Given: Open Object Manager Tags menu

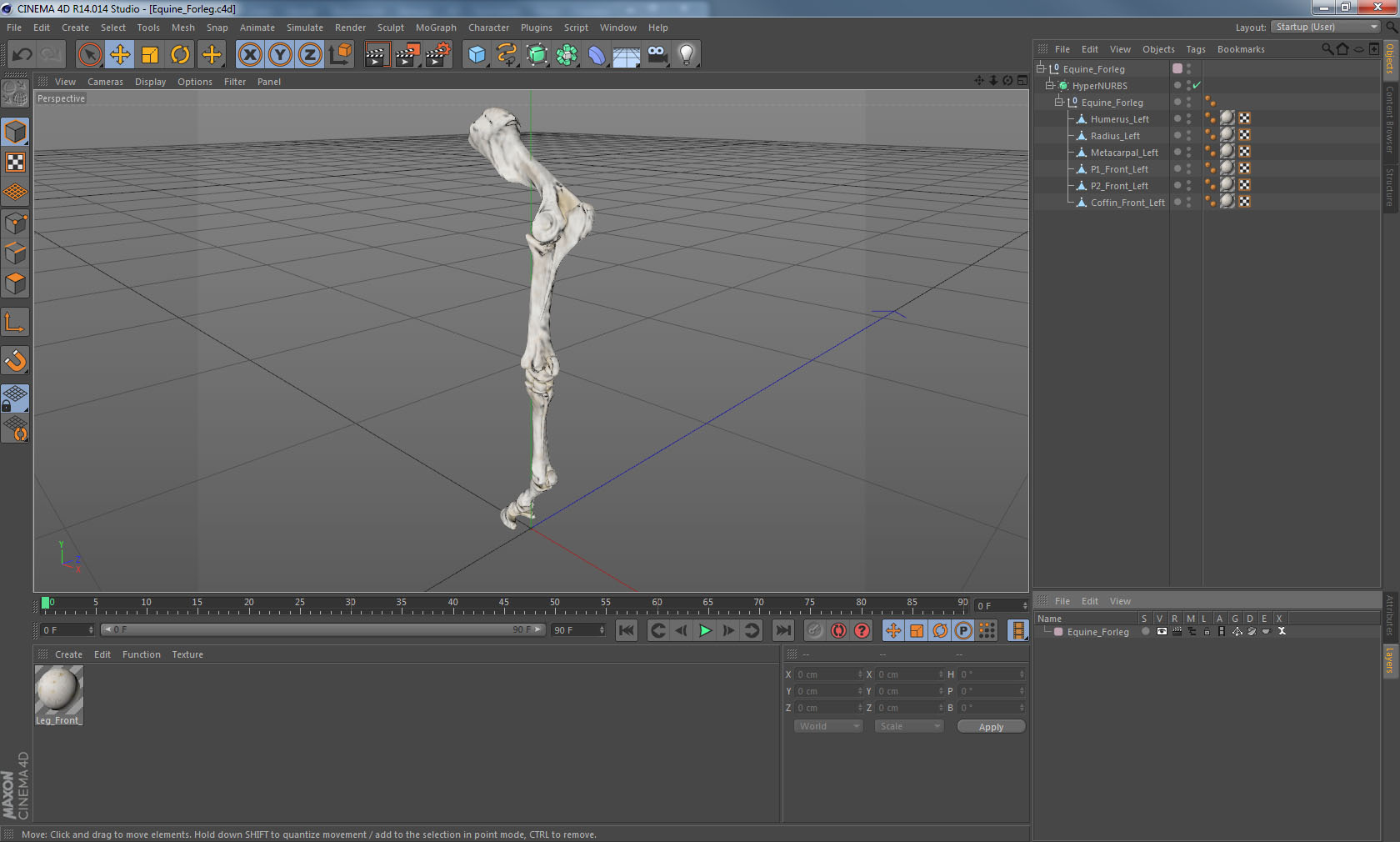Looking at the screenshot, I should 1196,49.
